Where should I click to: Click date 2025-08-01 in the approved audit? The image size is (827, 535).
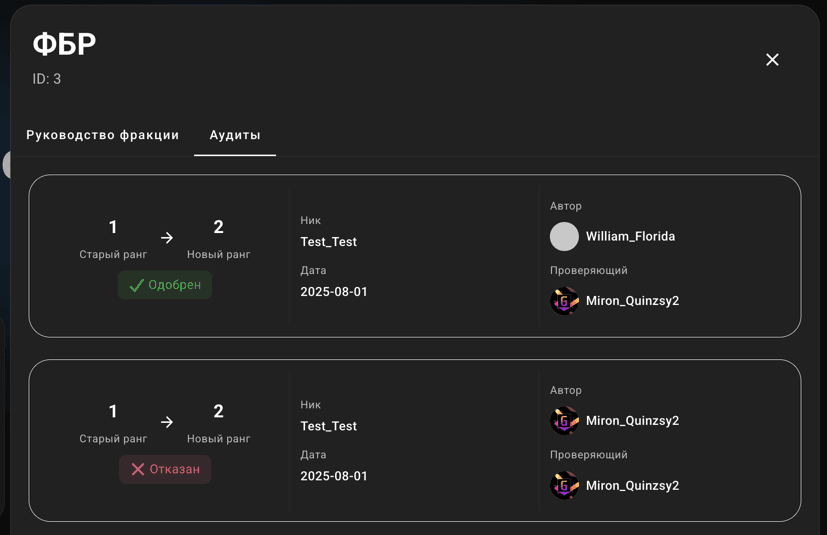pyautogui.click(x=334, y=292)
